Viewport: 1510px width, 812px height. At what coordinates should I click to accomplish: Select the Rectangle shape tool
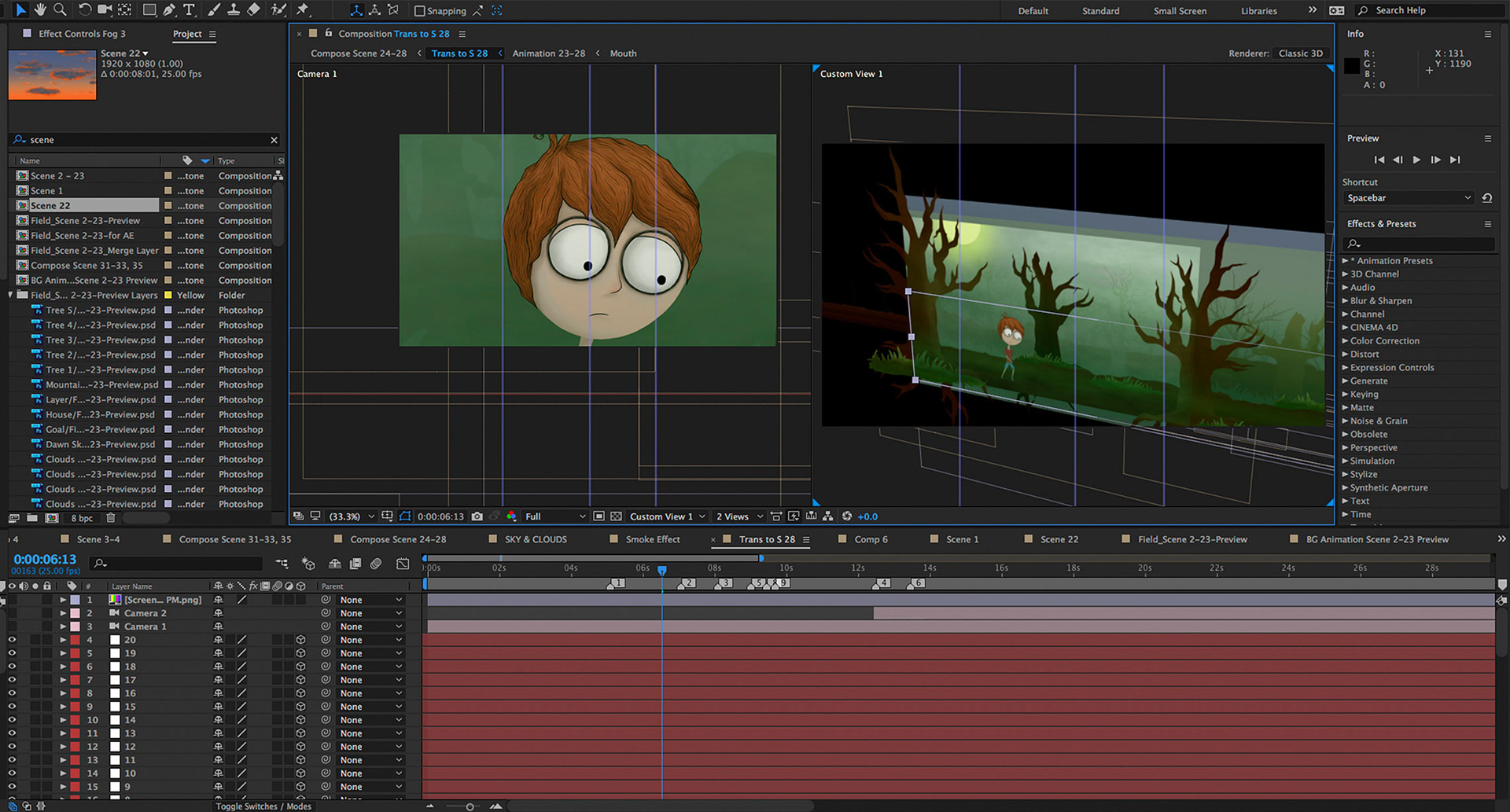(x=149, y=10)
